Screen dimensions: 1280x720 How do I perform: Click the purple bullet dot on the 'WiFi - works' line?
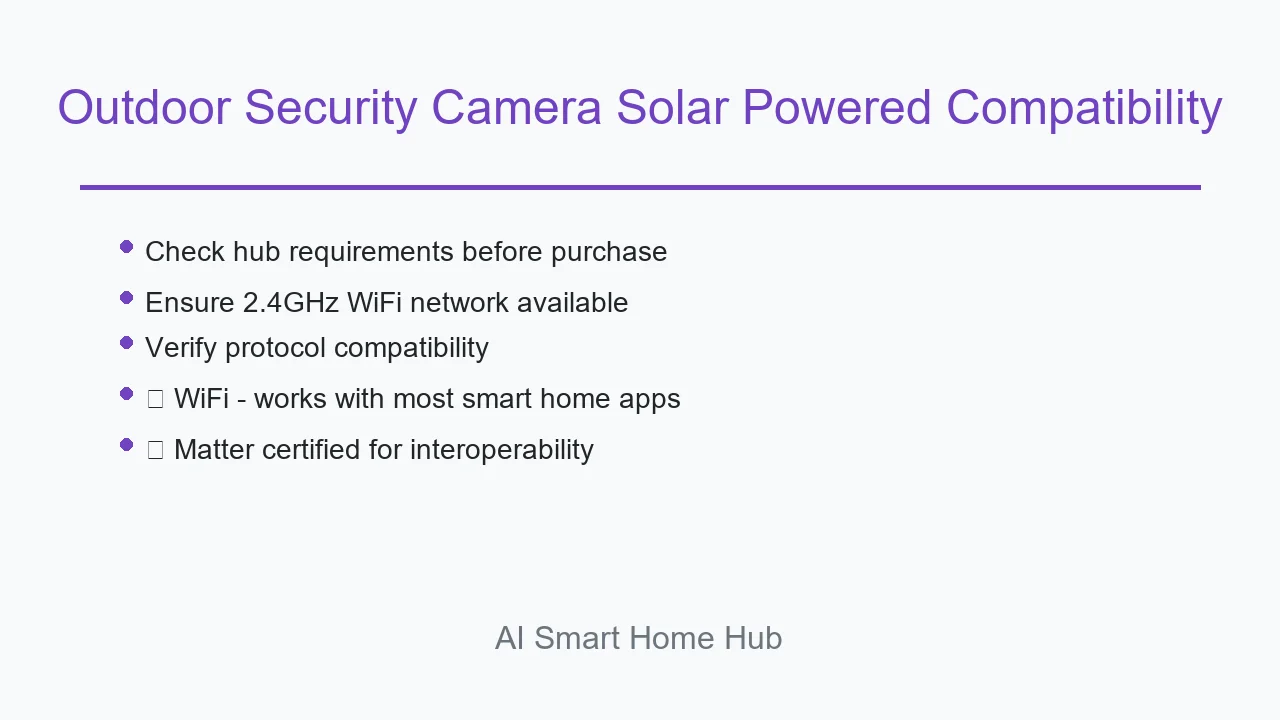[126, 394]
